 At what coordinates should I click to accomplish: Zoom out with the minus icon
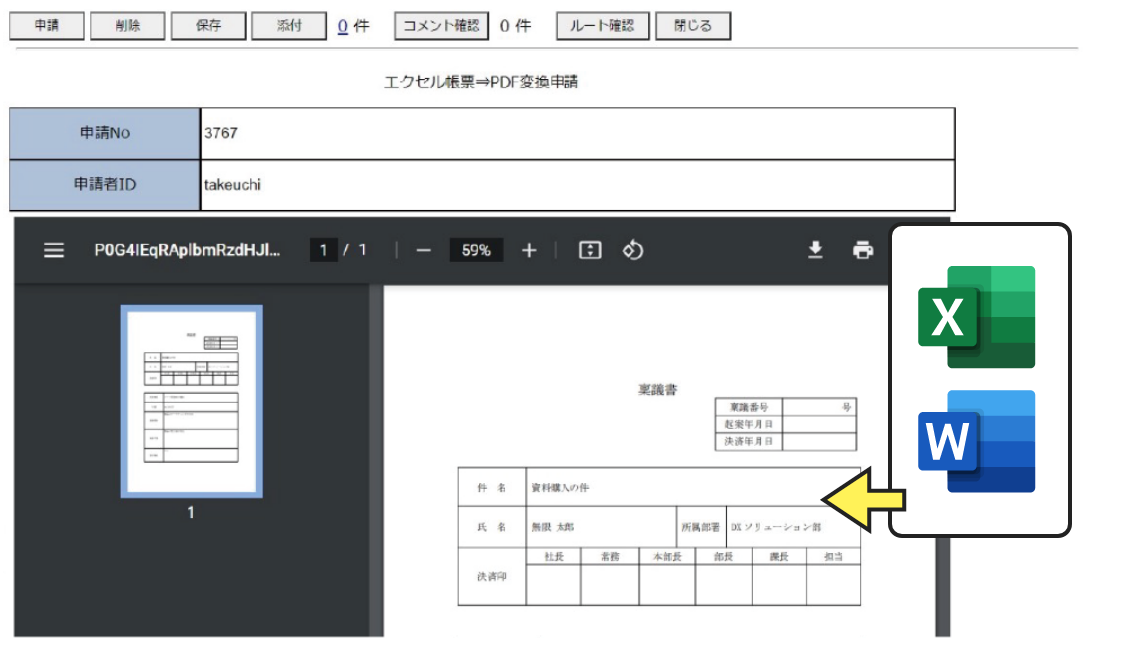pyautogui.click(x=424, y=250)
